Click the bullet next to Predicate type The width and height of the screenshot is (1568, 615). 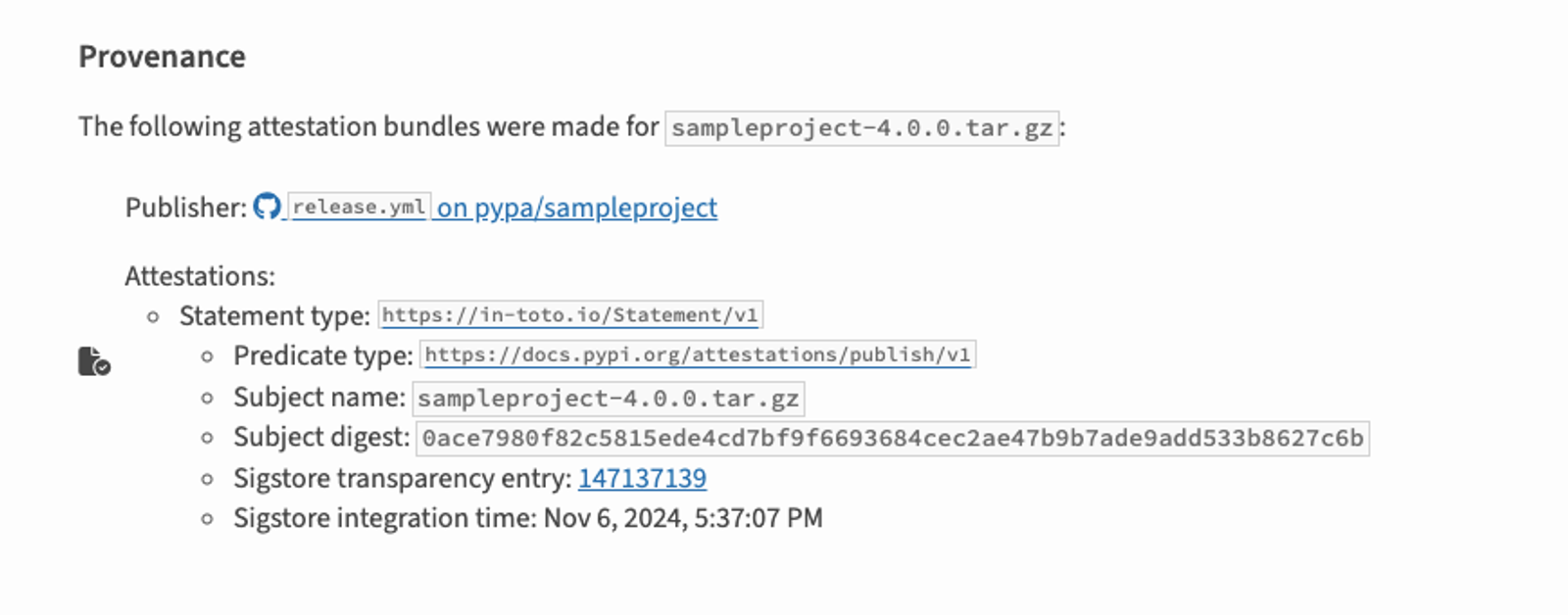pyautogui.click(x=207, y=356)
